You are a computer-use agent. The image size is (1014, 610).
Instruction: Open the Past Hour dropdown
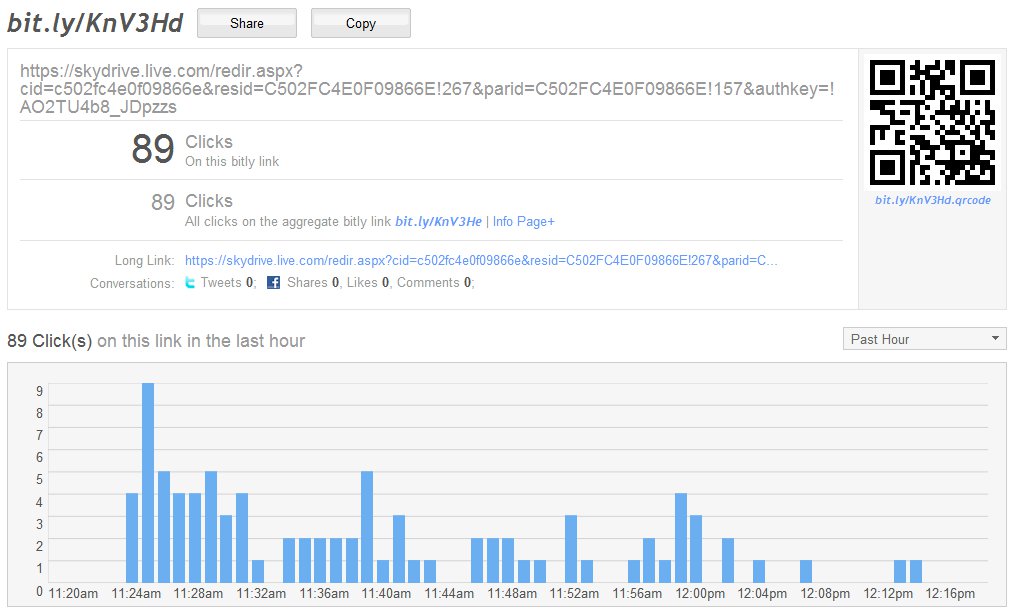click(924, 339)
